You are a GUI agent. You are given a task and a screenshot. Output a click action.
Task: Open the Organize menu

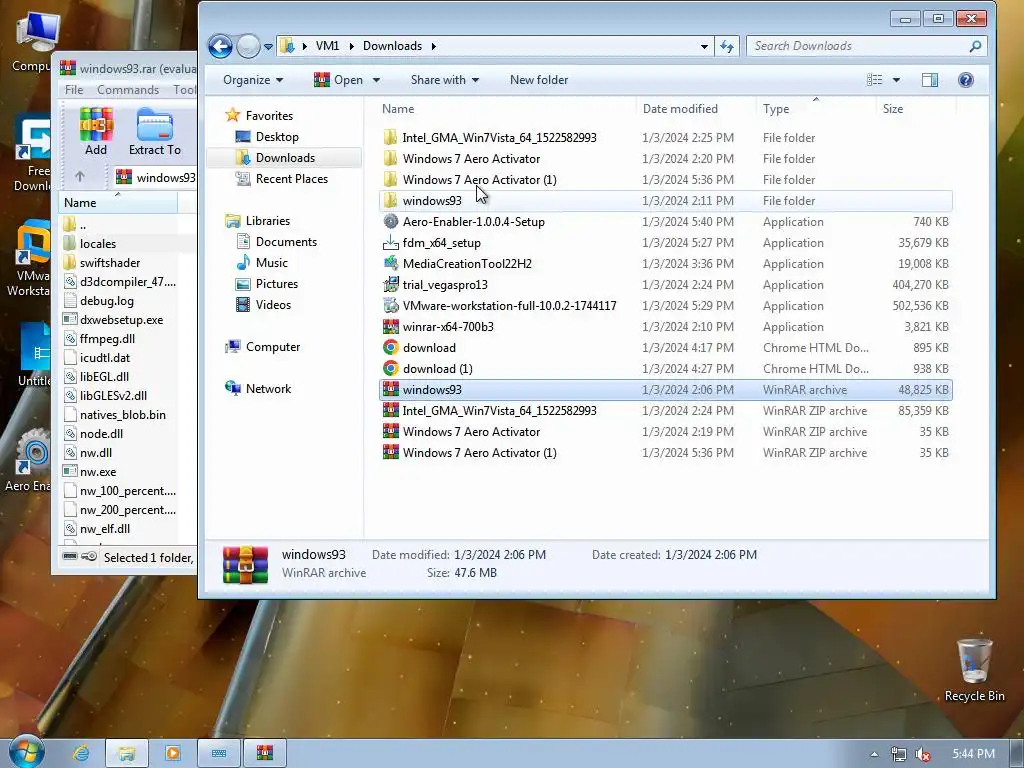[253, 80]
